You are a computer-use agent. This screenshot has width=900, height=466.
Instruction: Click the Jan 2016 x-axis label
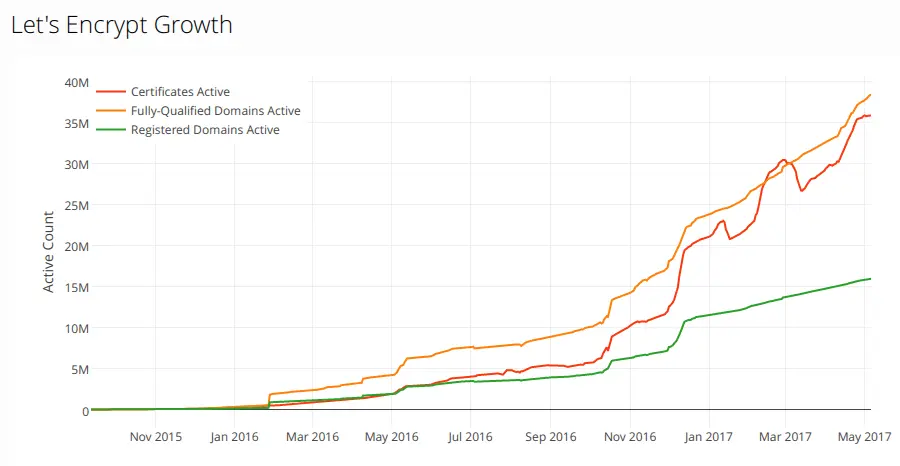click(x=234, y=437)
